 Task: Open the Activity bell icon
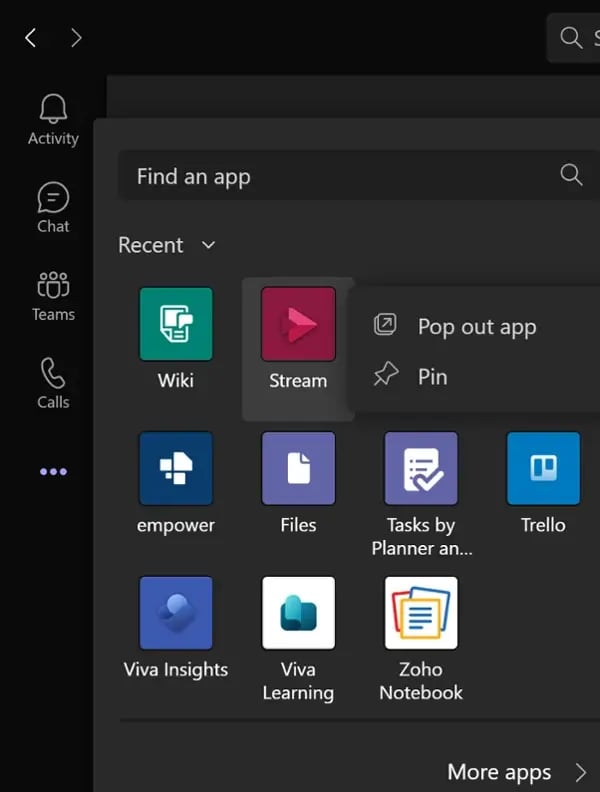point(53,108)
